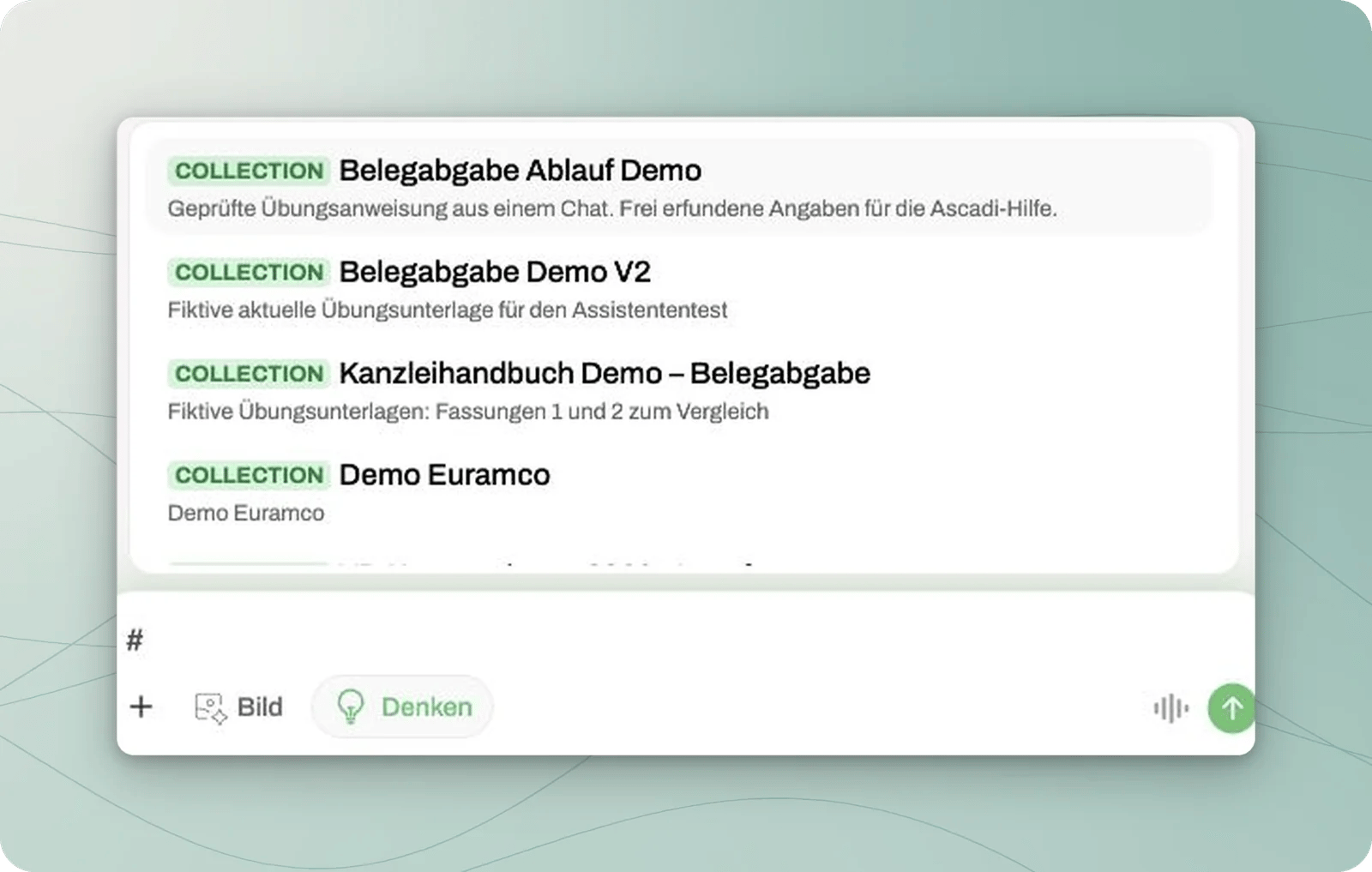Click description 'Geprüfte Übungsanweisung aus einem Chat'
The width and height of the screenshot is (1372, 872).
pyautogui.click(x=390, y=209)
